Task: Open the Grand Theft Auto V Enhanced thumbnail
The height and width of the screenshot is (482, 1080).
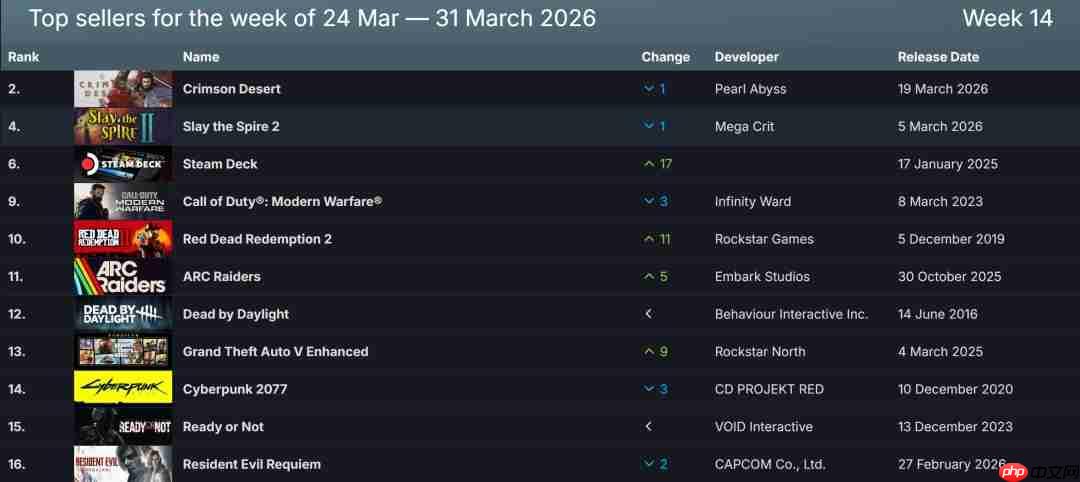Action: pos(123,352)
